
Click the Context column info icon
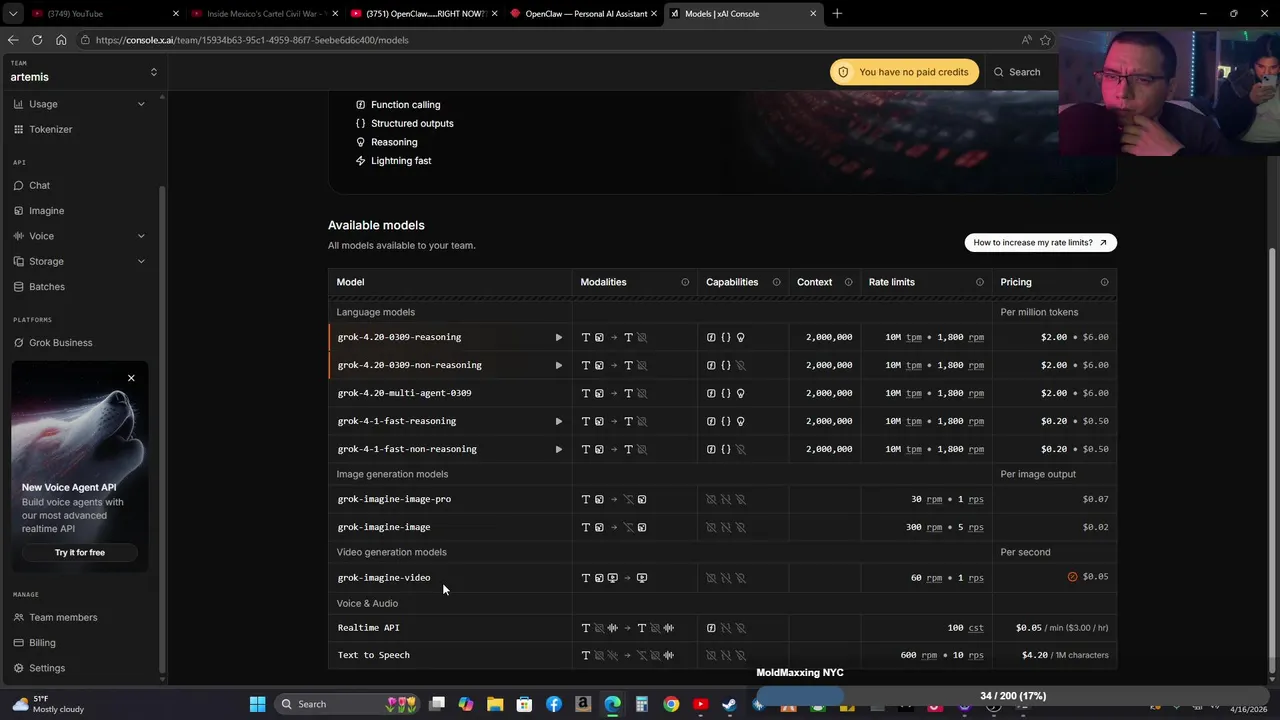848,282
